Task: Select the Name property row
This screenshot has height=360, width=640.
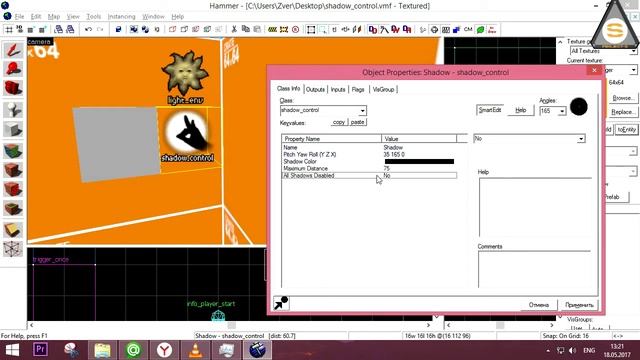Action: pyautogui.click(x=369, y=147)
